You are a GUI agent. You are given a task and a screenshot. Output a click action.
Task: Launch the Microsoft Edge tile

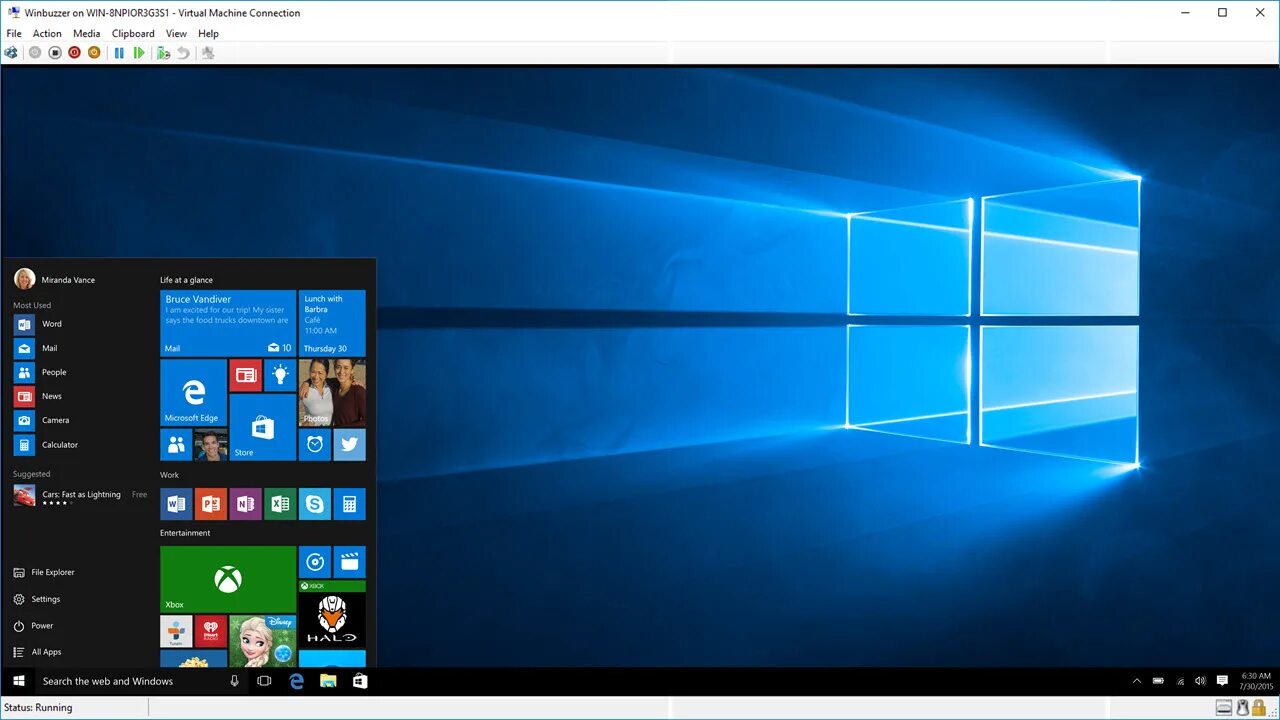(193, 392)
